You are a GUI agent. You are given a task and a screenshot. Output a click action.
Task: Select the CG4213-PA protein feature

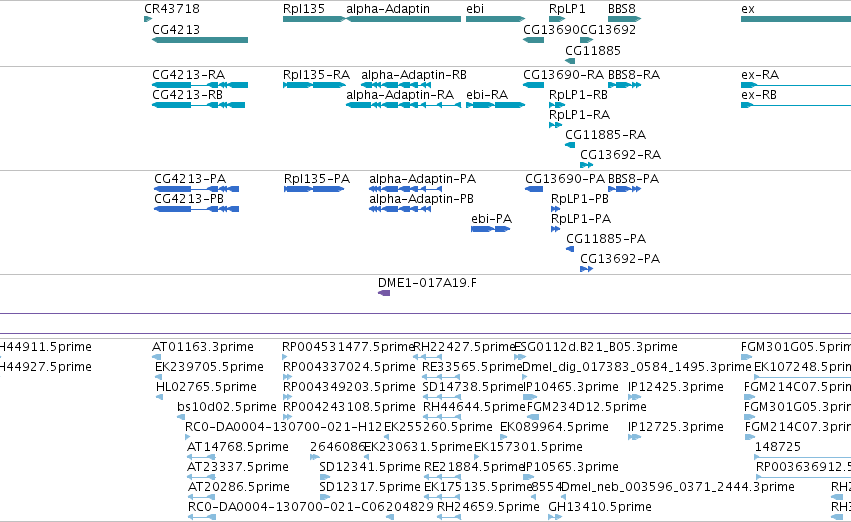click(x=196, y=189)
